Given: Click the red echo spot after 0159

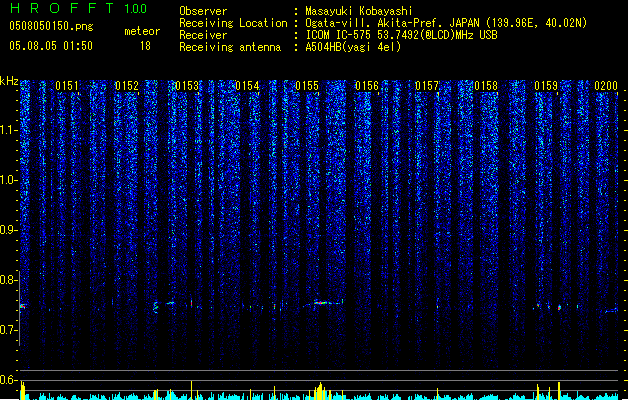Looking at the screenshot, I should (559, 308).
